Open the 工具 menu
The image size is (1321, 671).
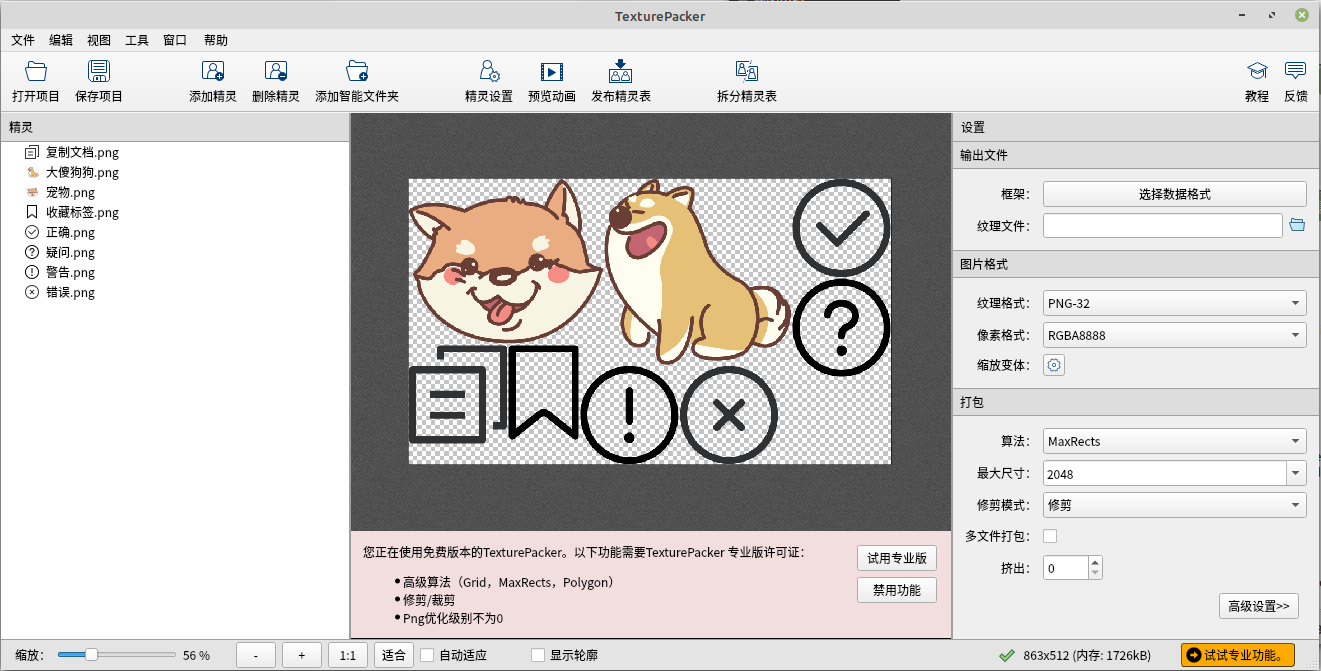click(x=137, y=40)
